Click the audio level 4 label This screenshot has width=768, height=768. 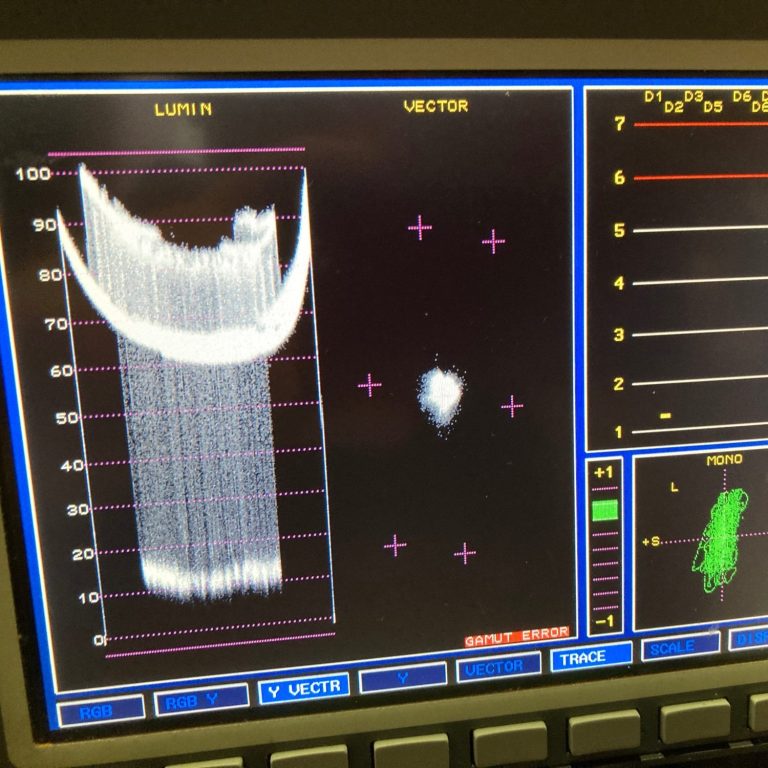619,283
